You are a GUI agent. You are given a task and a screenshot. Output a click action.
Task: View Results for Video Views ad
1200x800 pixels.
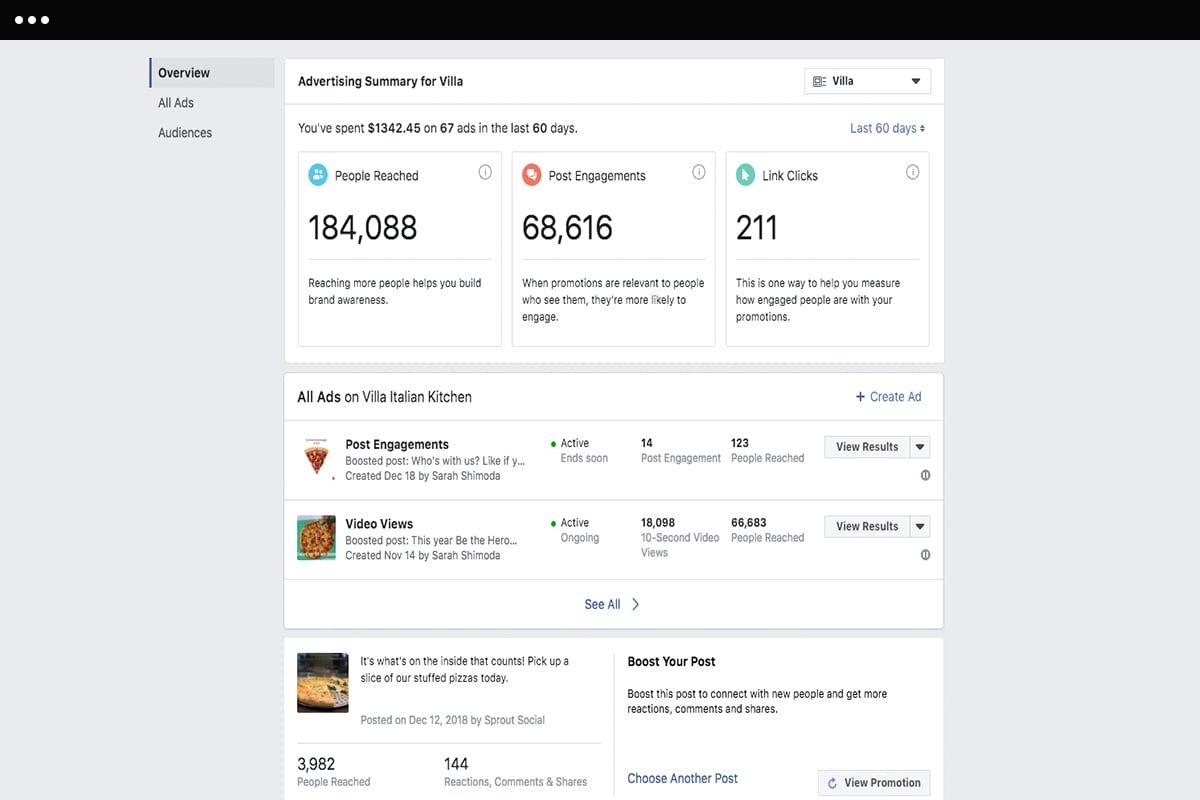(x=867, y=526)
